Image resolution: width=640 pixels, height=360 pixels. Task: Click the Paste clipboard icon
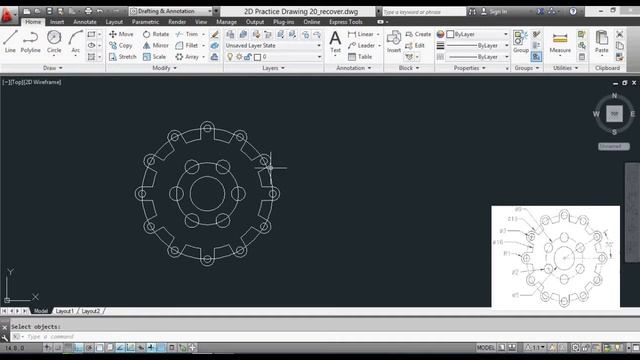(602, 42)
